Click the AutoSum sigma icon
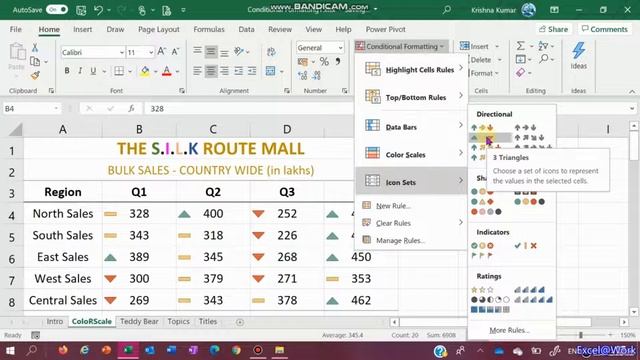 pos(520,46)
